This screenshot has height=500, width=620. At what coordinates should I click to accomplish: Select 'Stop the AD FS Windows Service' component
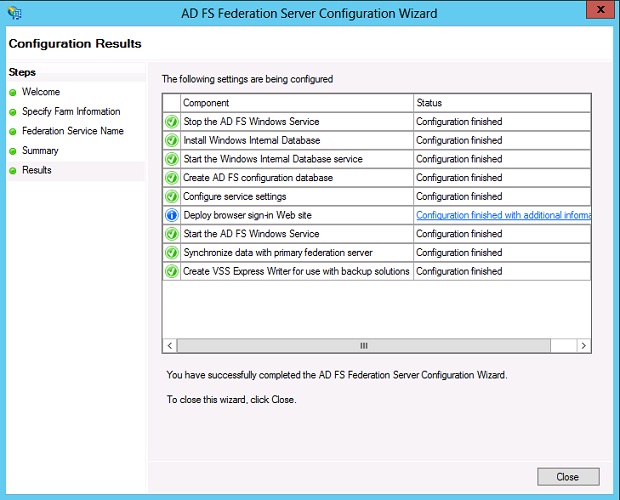[x=251, y=122]
